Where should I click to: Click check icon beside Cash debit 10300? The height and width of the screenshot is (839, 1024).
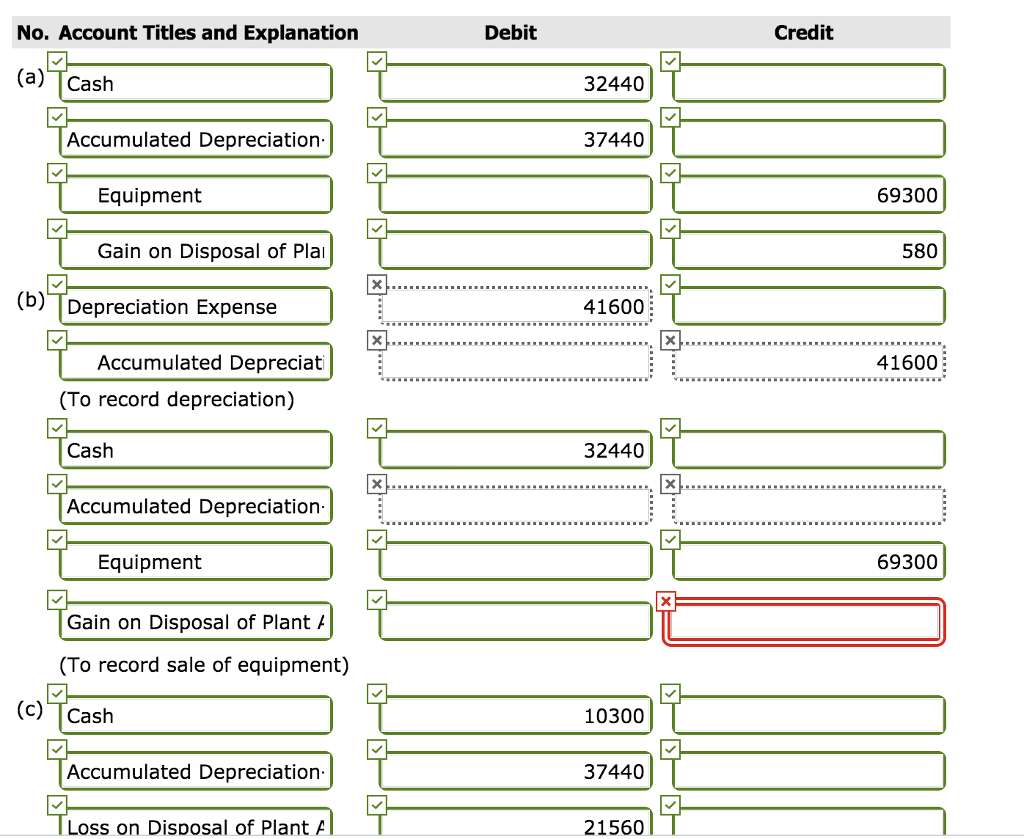(x=375, y=694)
